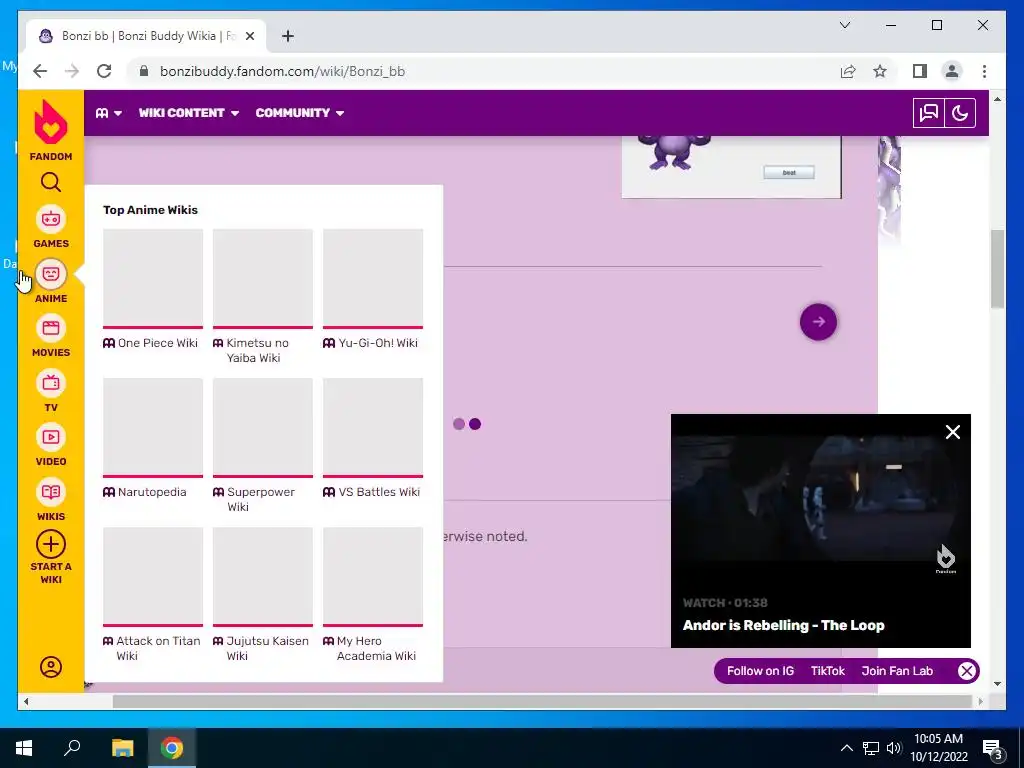Viewport: 1024px width, 768px height.
Task: Close the Andor video popup
Action: click(x=953, y=432)
